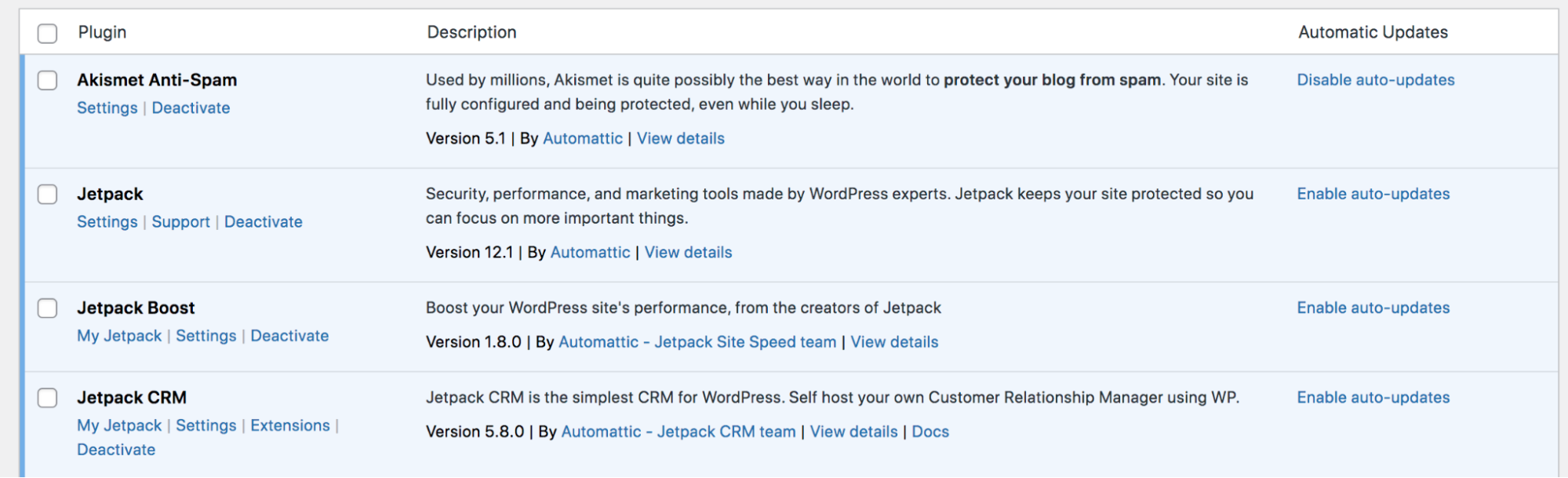Open My Jetpack under Jetpack CRM
Screen dimensions: 1568x478
(x=119, y=425)
